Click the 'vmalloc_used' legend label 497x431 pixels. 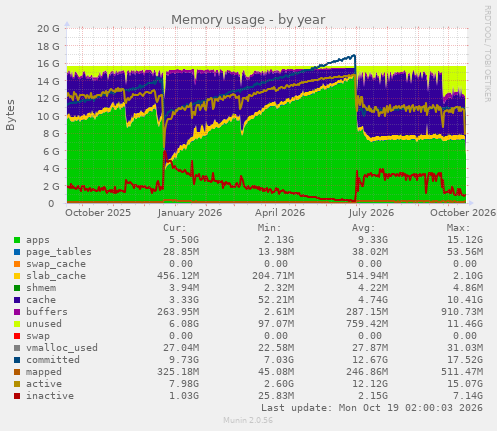(x=62, y=348)
